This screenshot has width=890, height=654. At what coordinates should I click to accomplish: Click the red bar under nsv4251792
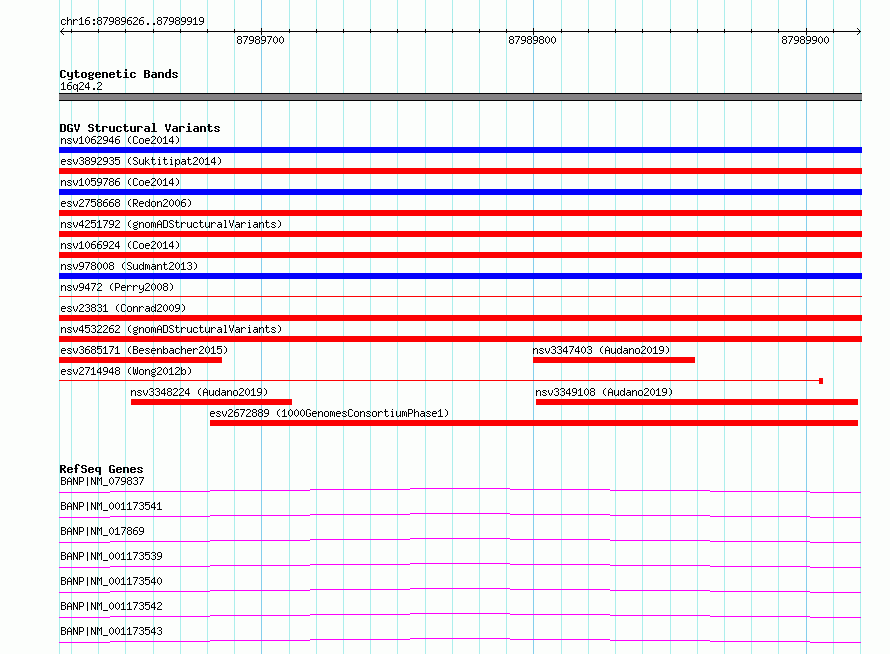[460, 234]
